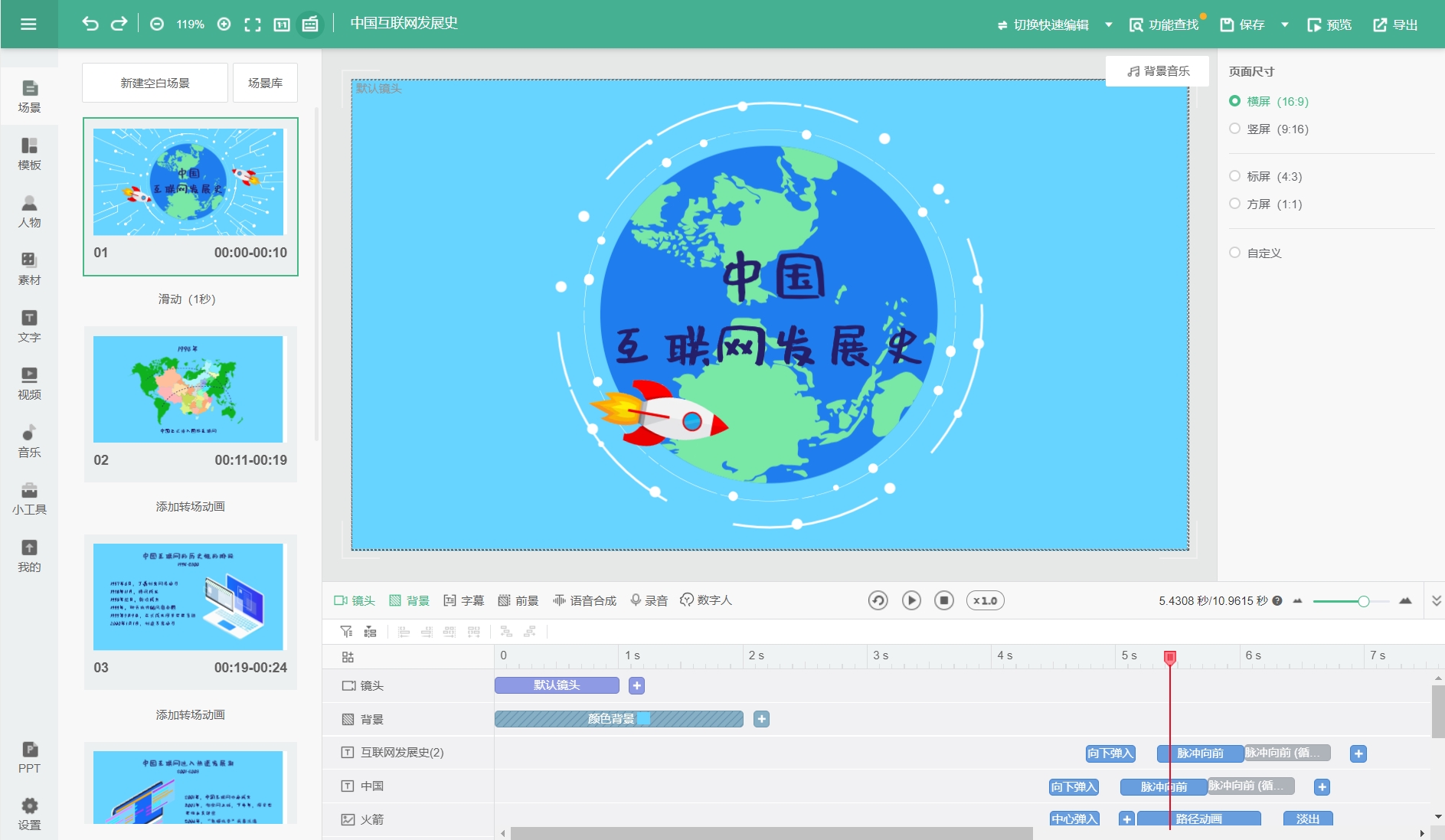Zoom in the canvas
1445x840 pixels.
[224, 25]
